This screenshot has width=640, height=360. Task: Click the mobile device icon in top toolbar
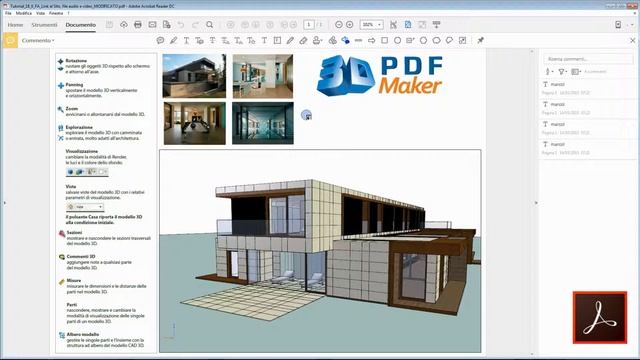(x=618, y=25)
